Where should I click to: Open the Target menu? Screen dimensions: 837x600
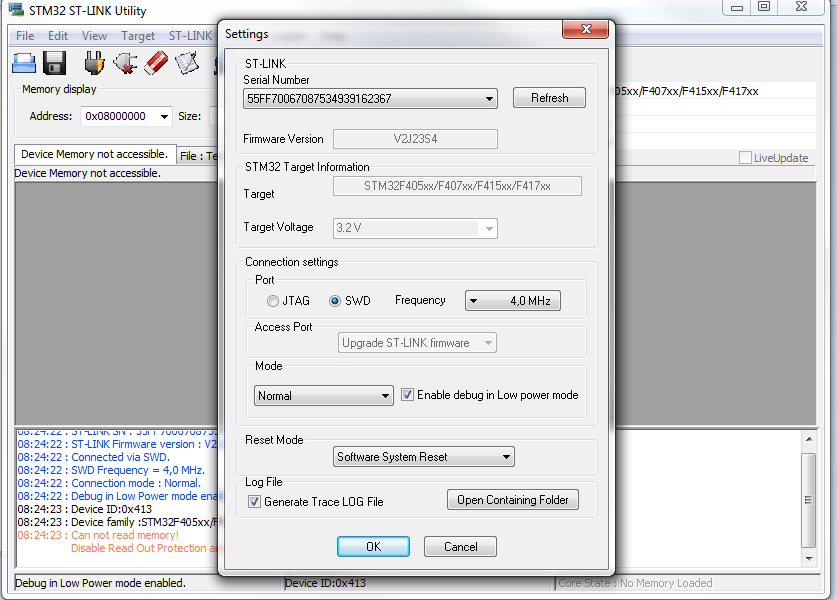(138, 36)
